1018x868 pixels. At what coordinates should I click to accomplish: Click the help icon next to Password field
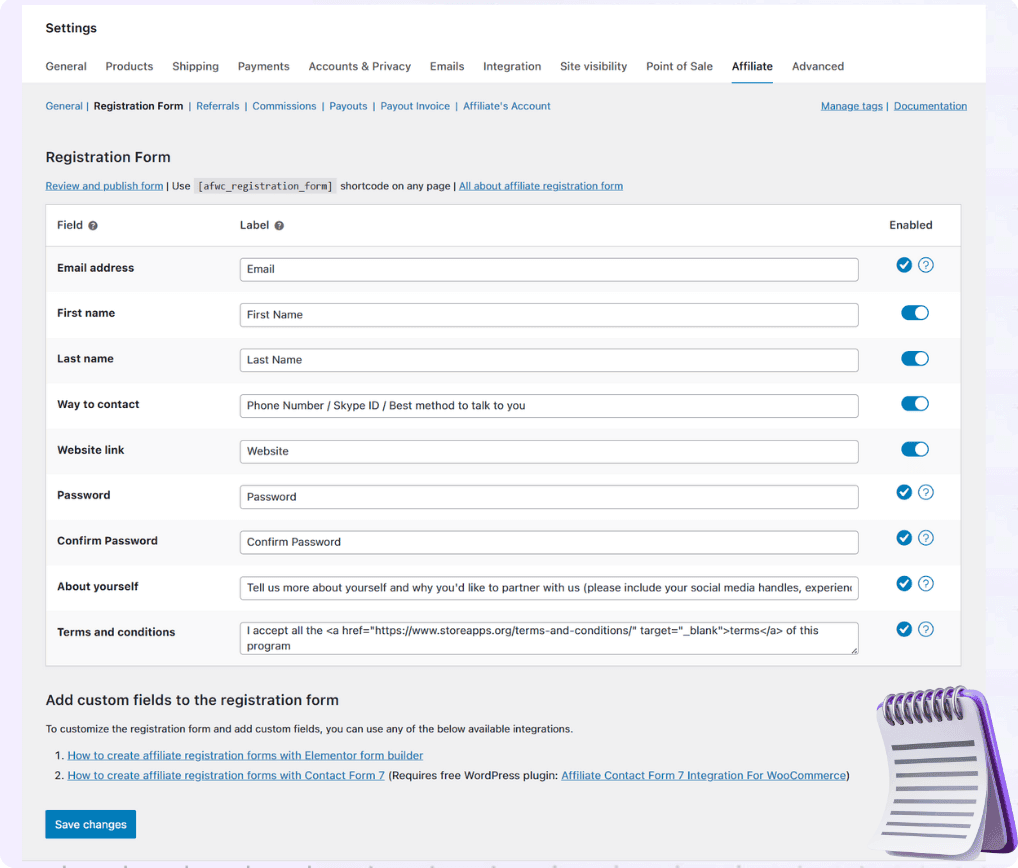(926, 492)
